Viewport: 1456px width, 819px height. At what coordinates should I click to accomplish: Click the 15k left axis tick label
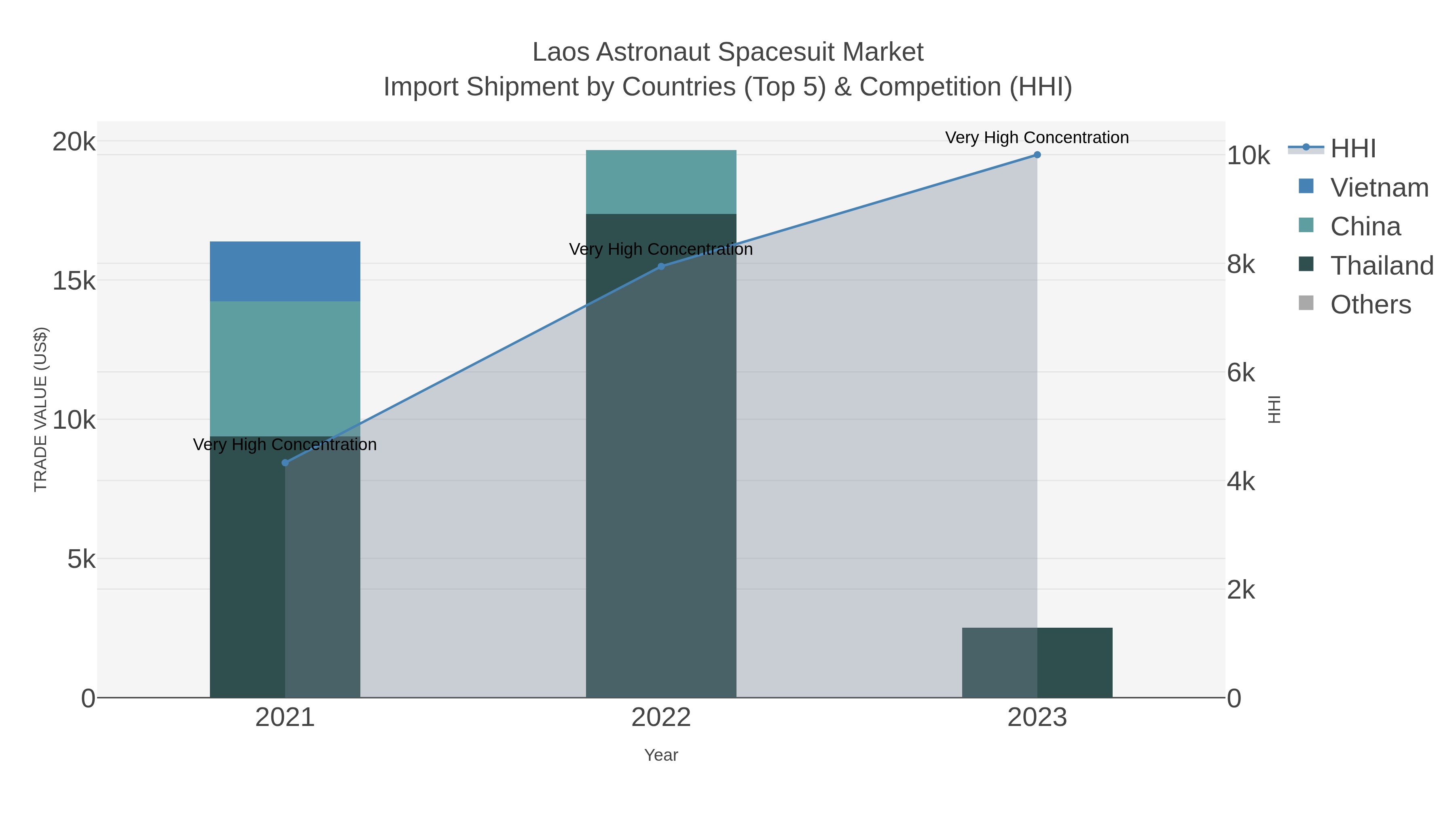[x=74, y=280]
